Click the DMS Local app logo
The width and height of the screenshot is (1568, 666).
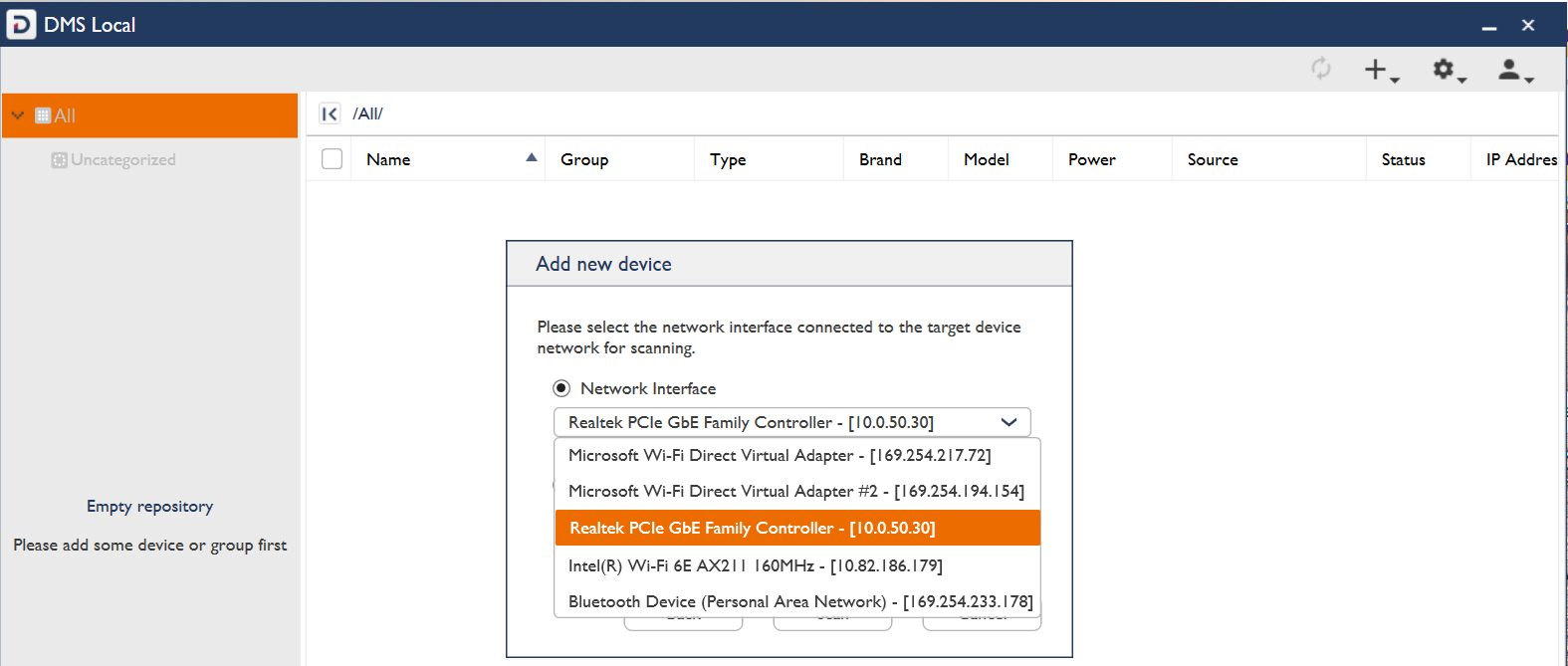coord(21,25)
